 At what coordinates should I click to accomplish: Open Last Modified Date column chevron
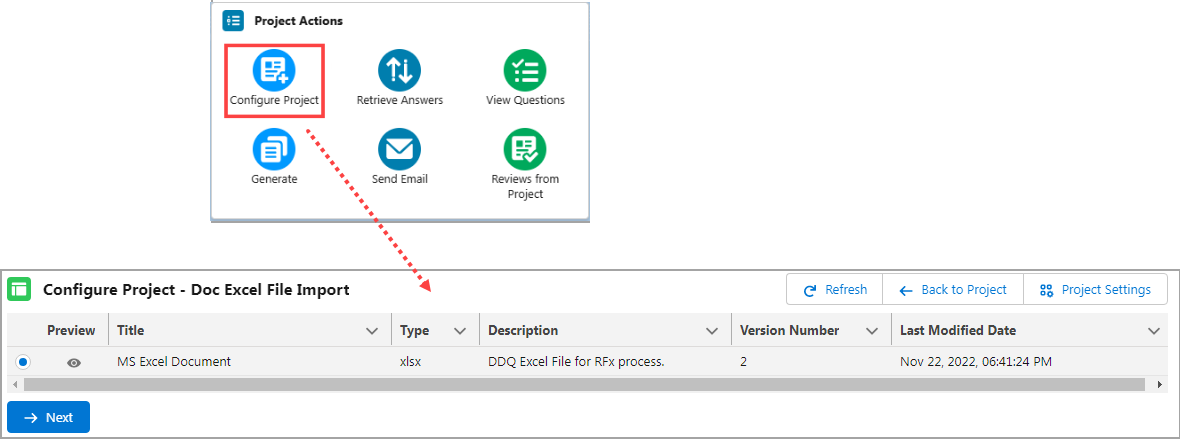point(1154,331)
